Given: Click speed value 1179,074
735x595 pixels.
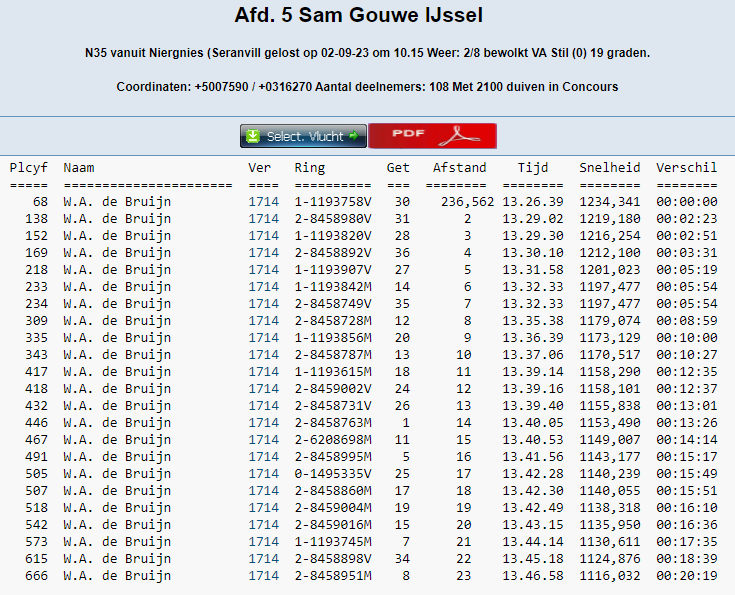Looking at the screenshot, I should (x=609, y=321).
